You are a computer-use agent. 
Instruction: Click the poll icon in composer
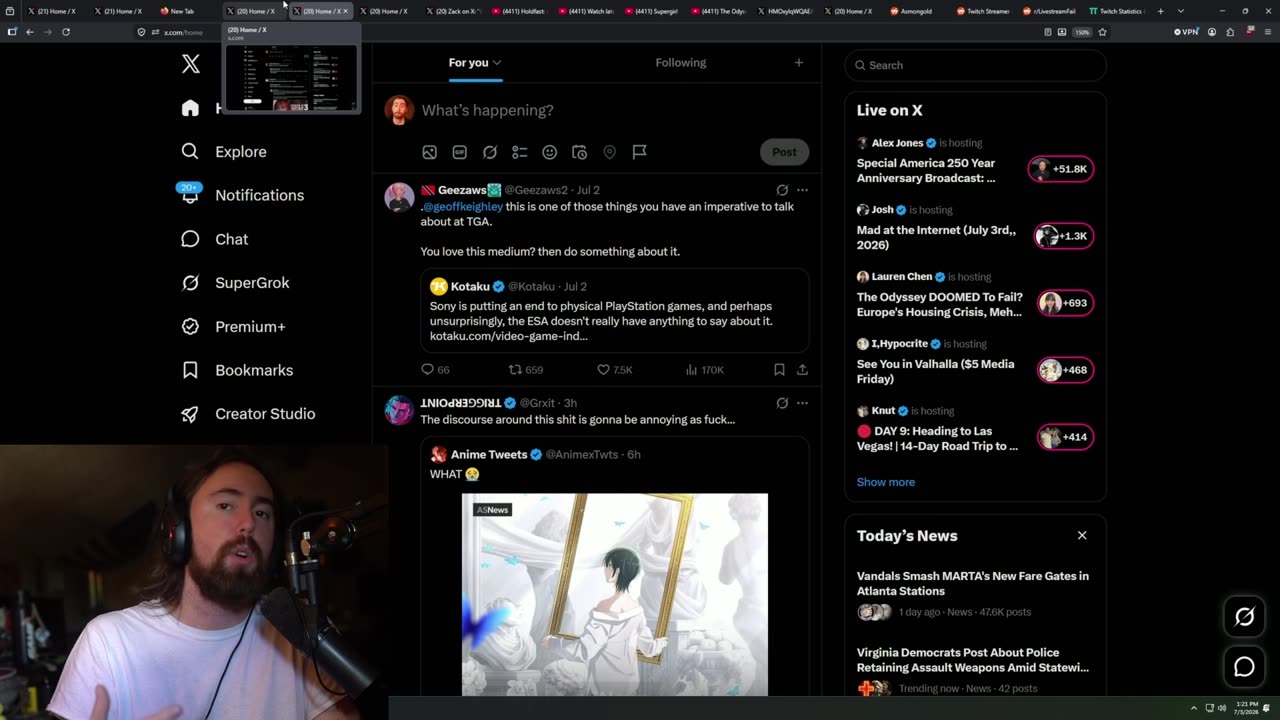(519, 152)
